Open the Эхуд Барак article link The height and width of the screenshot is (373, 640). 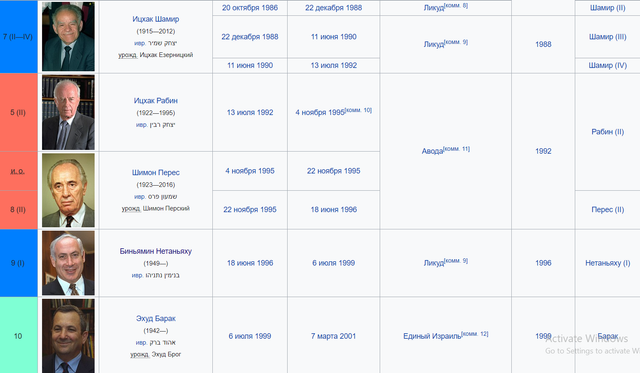point(156,318)
